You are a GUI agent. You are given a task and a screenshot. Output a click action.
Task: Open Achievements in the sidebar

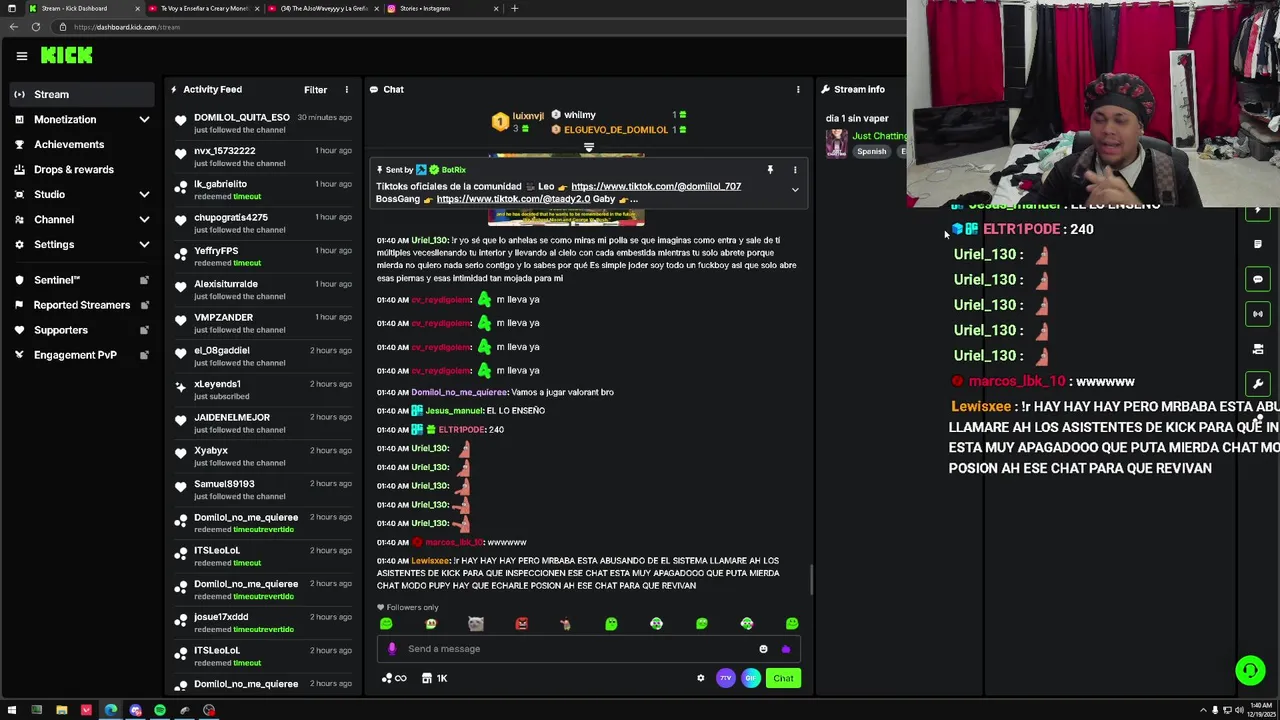click(83, 144)
